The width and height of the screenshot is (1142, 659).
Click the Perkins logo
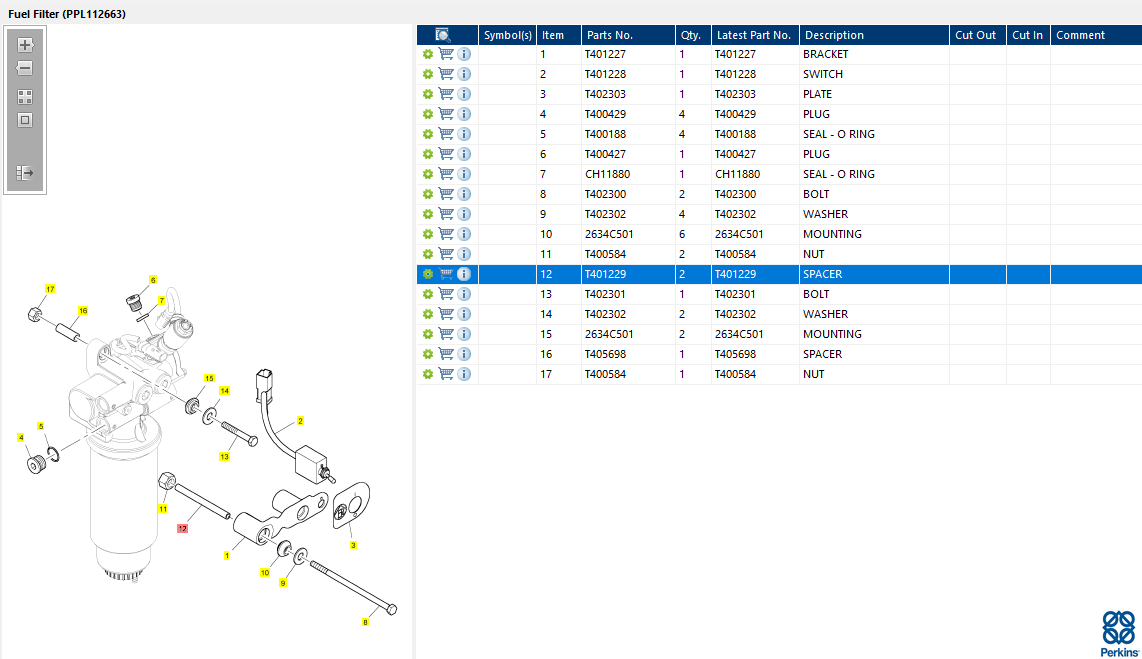coord(1119,634)
